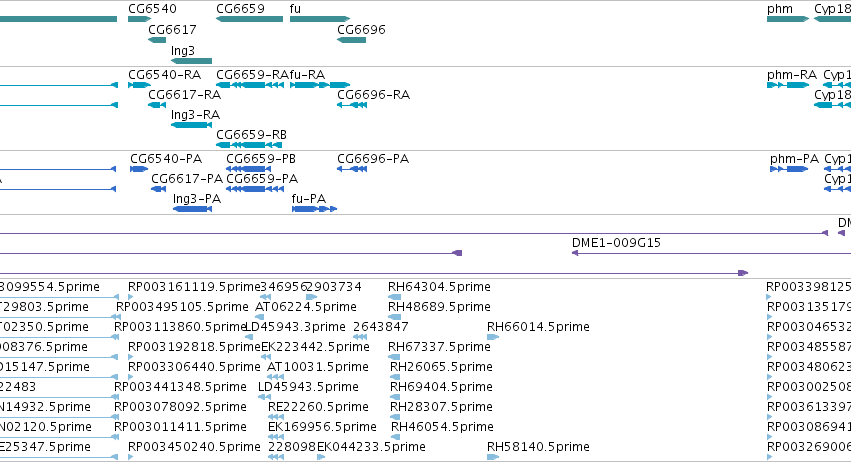Image resolution: width=851 pixels, height=462 pixels.
Task: Click the RH64304.5prime EST label
Action: point(439,287)
